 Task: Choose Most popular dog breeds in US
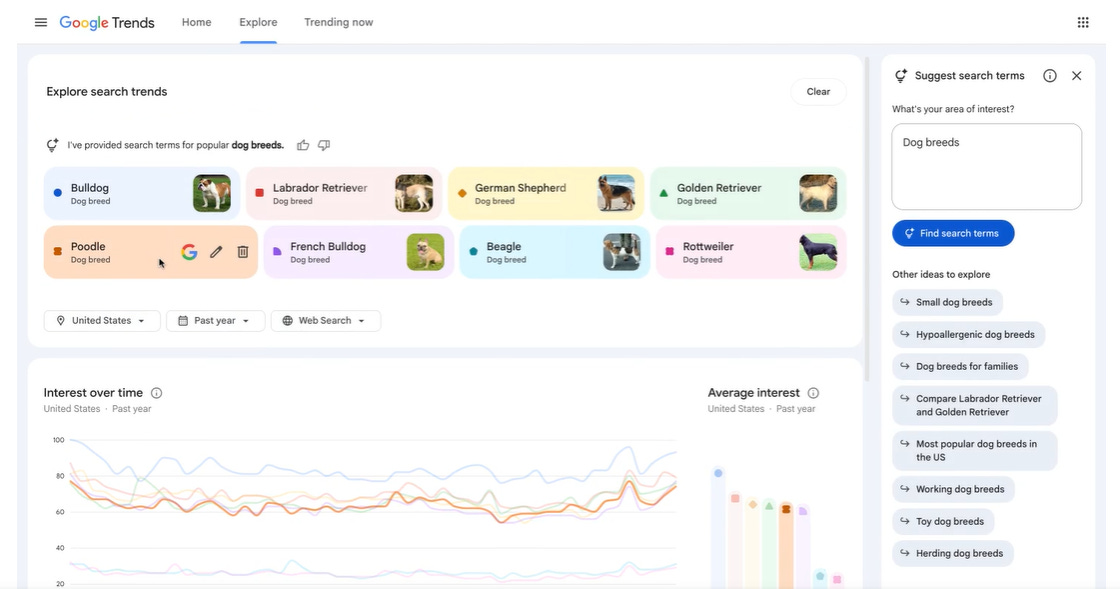tap(974, 450)
